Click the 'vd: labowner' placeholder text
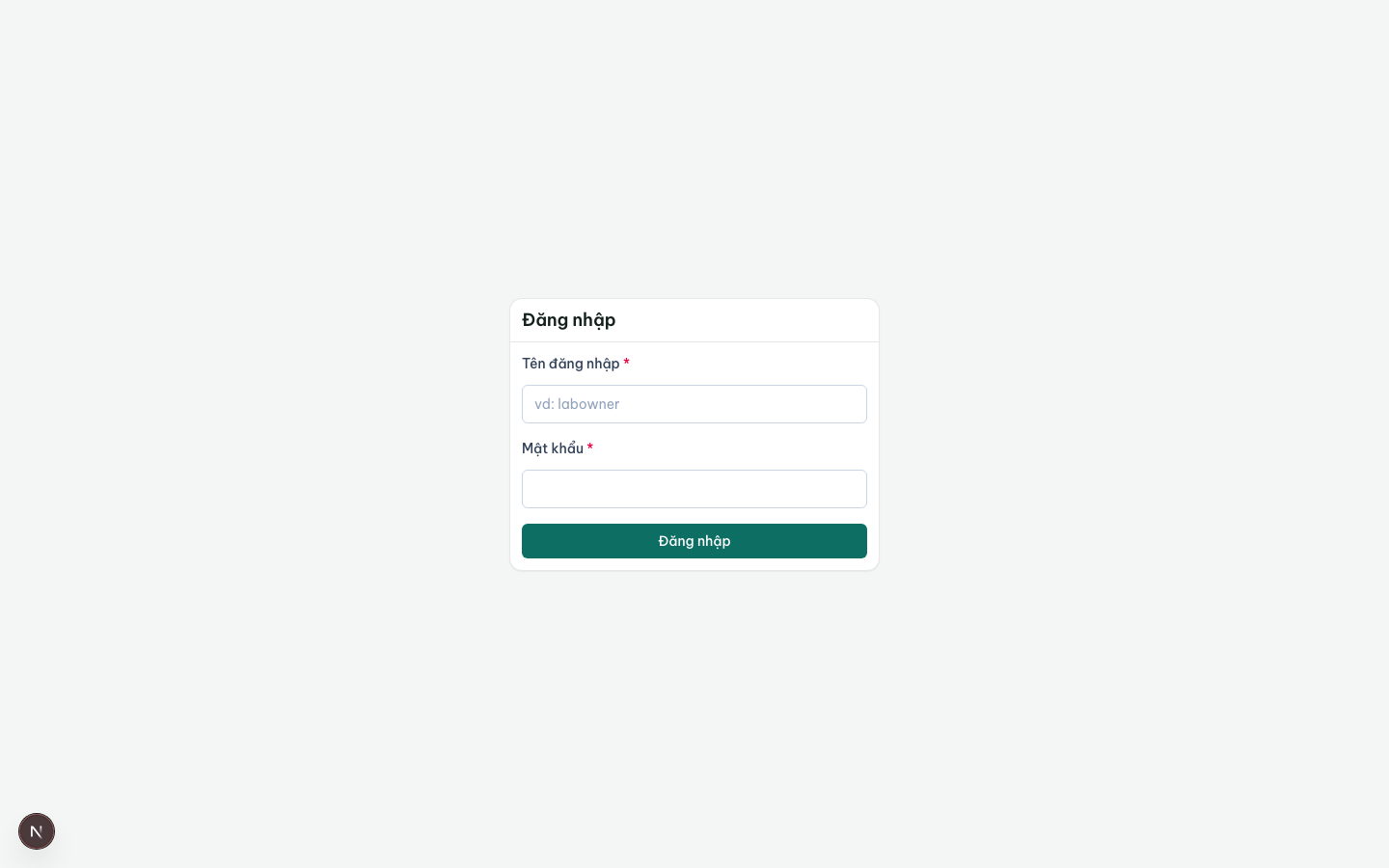1389x868 pixels. 577,404
